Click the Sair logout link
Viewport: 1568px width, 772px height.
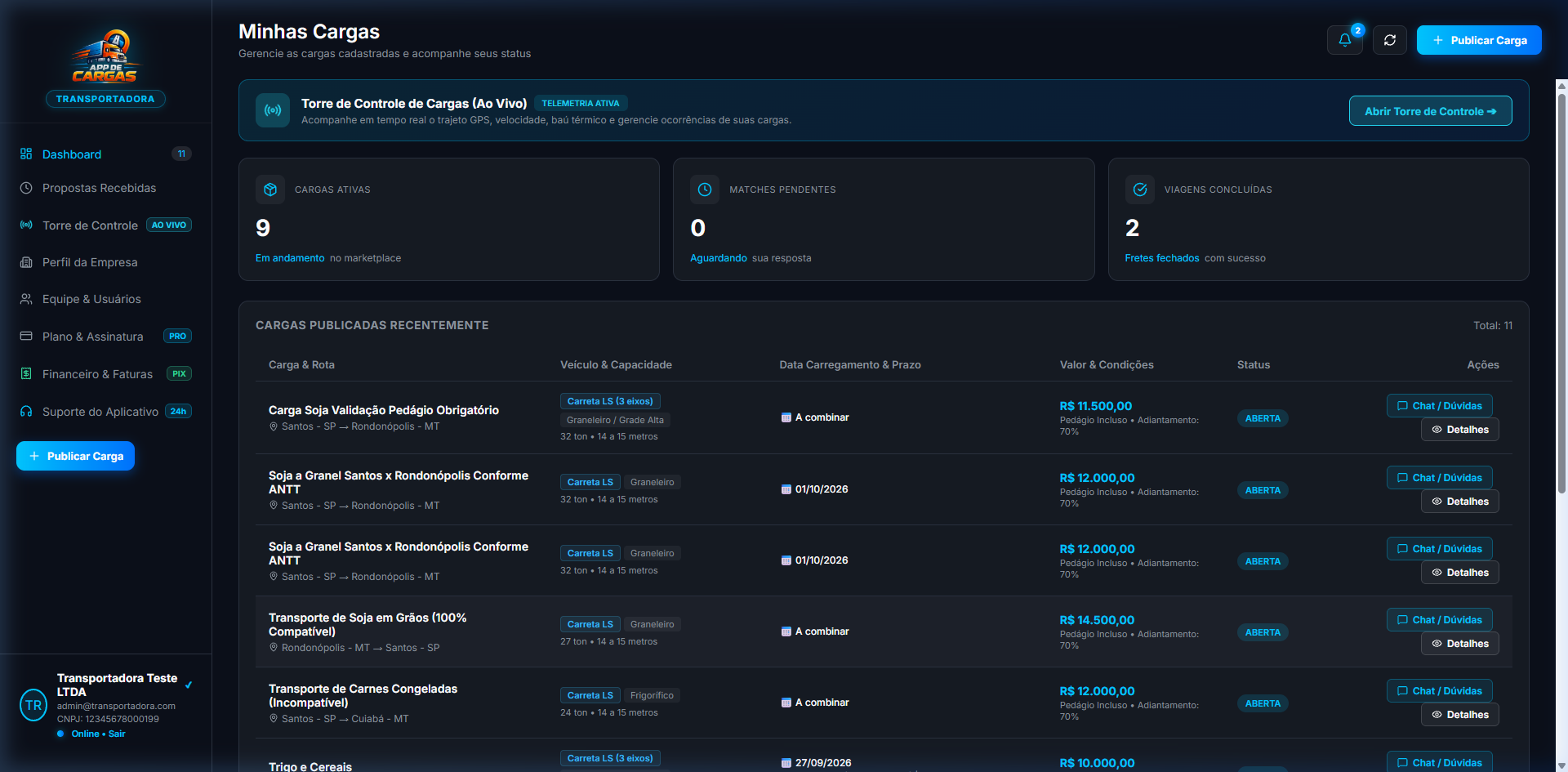tap(117, 734)
